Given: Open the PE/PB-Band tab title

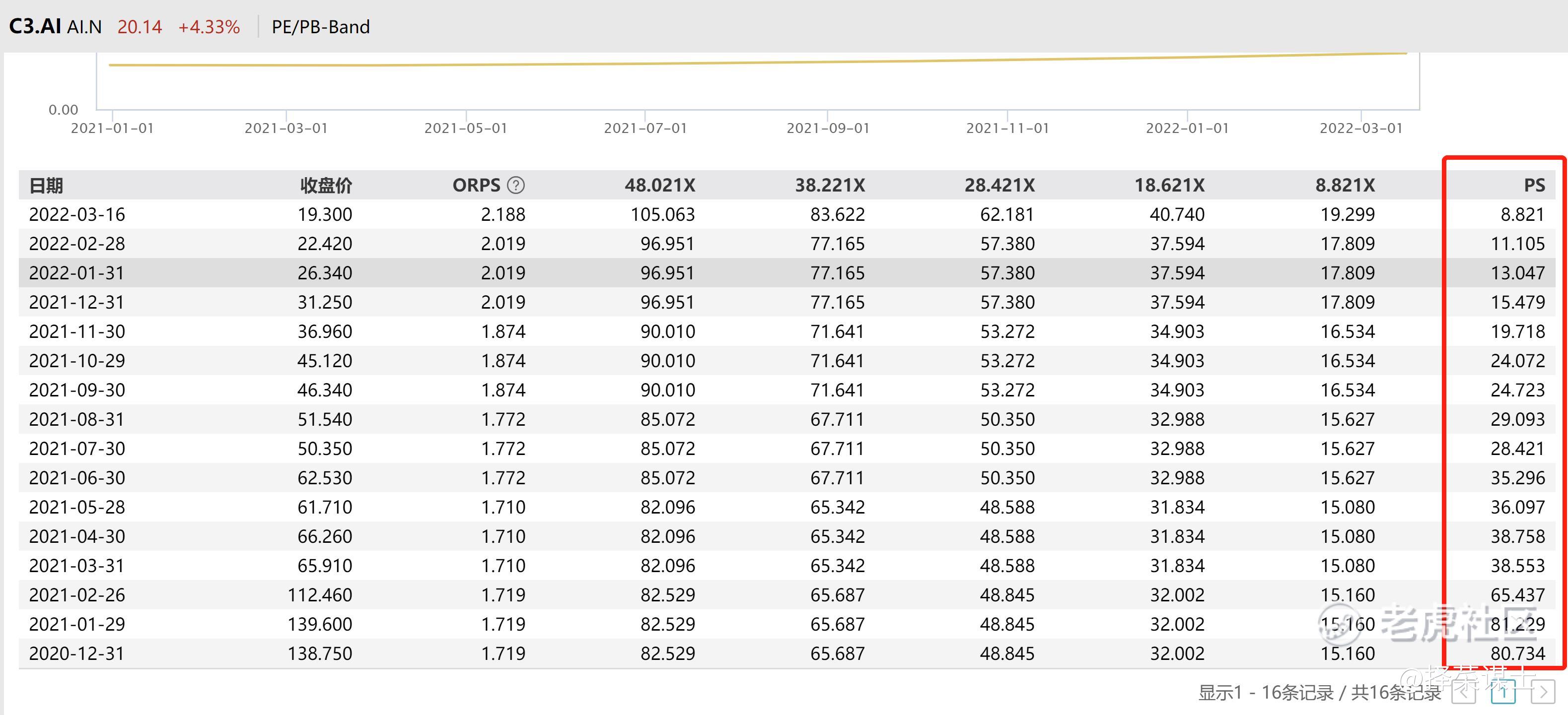Looking at the screenshot, I should (320, 27).
